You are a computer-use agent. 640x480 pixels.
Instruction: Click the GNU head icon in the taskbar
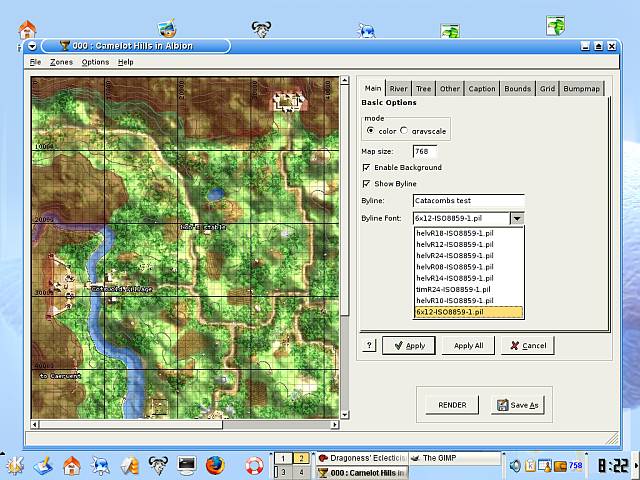pyautogui.click(x=158, y=465)
